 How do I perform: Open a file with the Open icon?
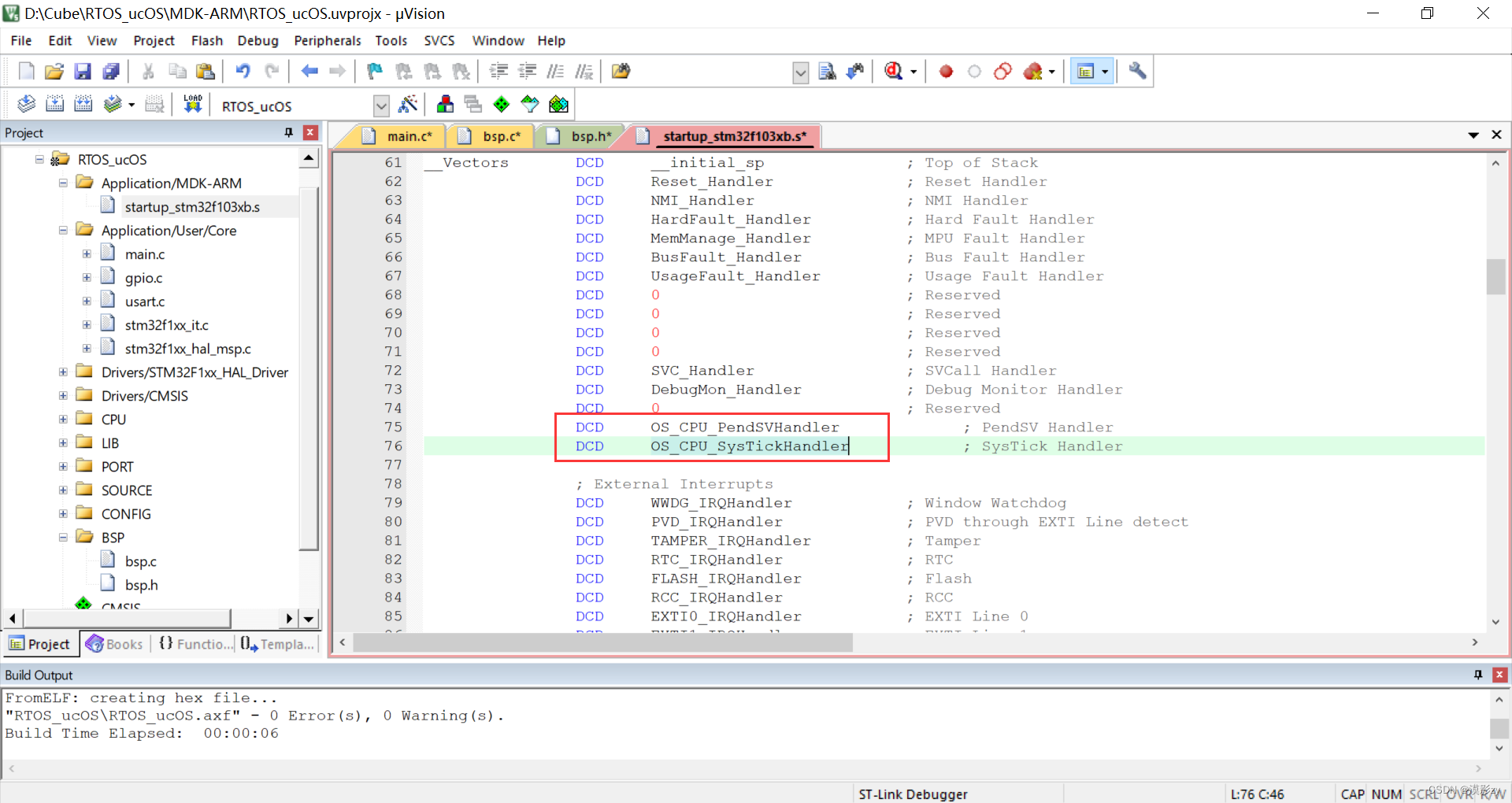tap(54, 72)
